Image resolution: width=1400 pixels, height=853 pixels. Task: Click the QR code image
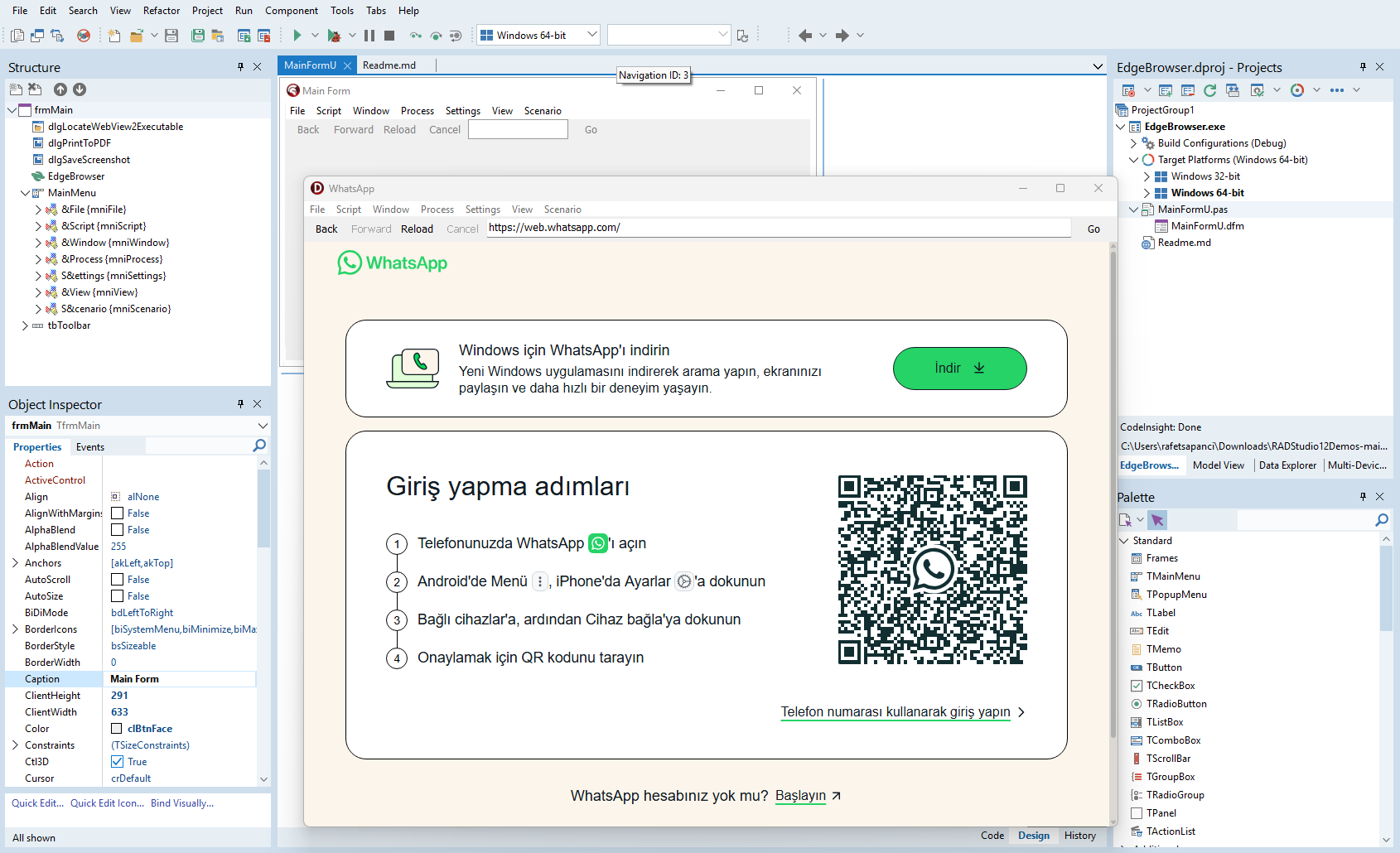pos(933,570)
